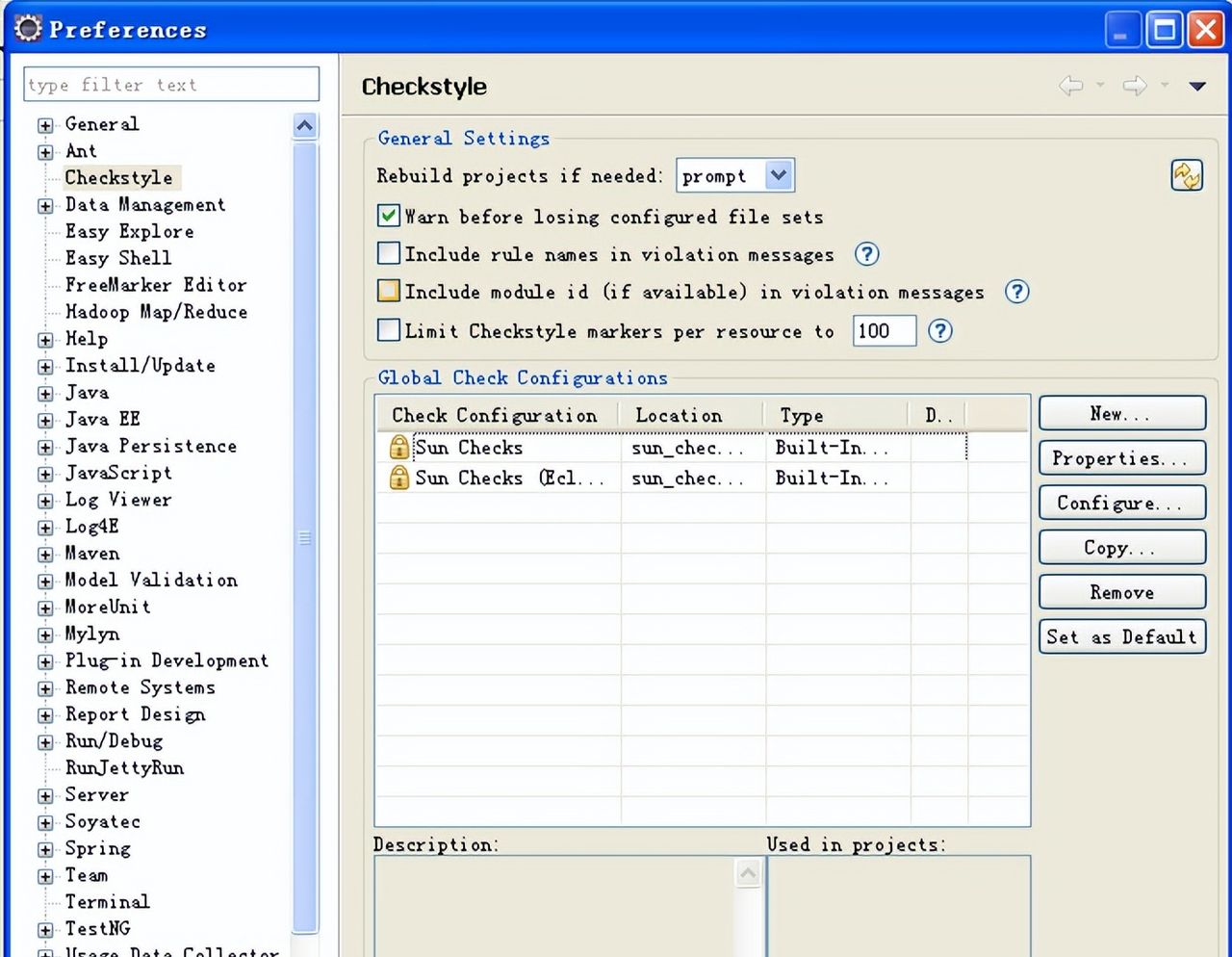
Task: Click the Preferences window gear icon
Action: [28, 29]
